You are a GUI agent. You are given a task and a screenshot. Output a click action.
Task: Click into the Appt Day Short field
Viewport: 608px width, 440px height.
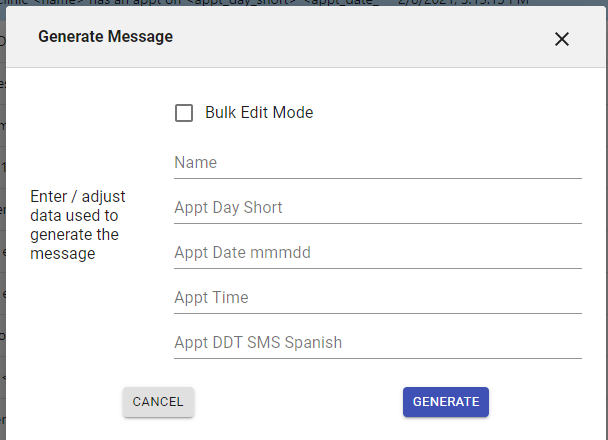[377, 207]
